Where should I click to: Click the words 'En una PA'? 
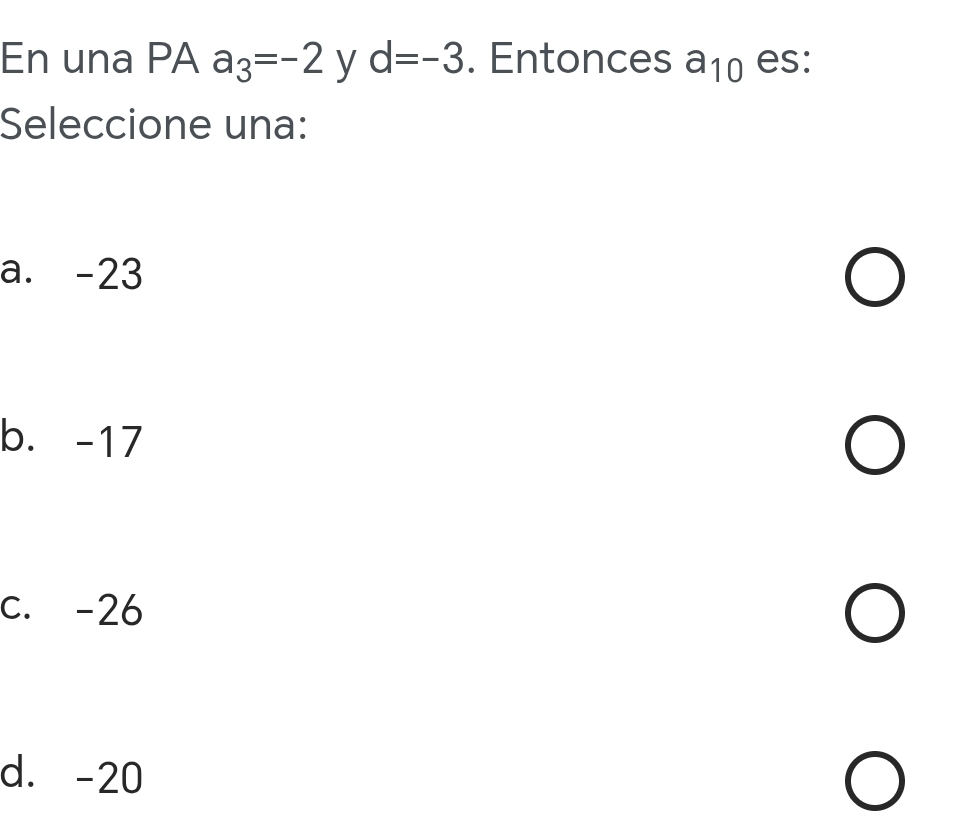[x=100, y=60]
